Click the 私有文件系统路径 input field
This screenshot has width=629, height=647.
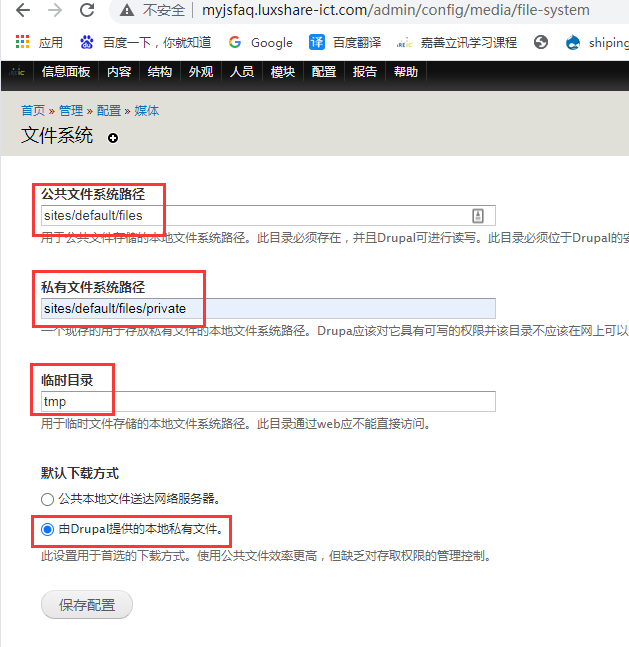click(x=268, y=308)
